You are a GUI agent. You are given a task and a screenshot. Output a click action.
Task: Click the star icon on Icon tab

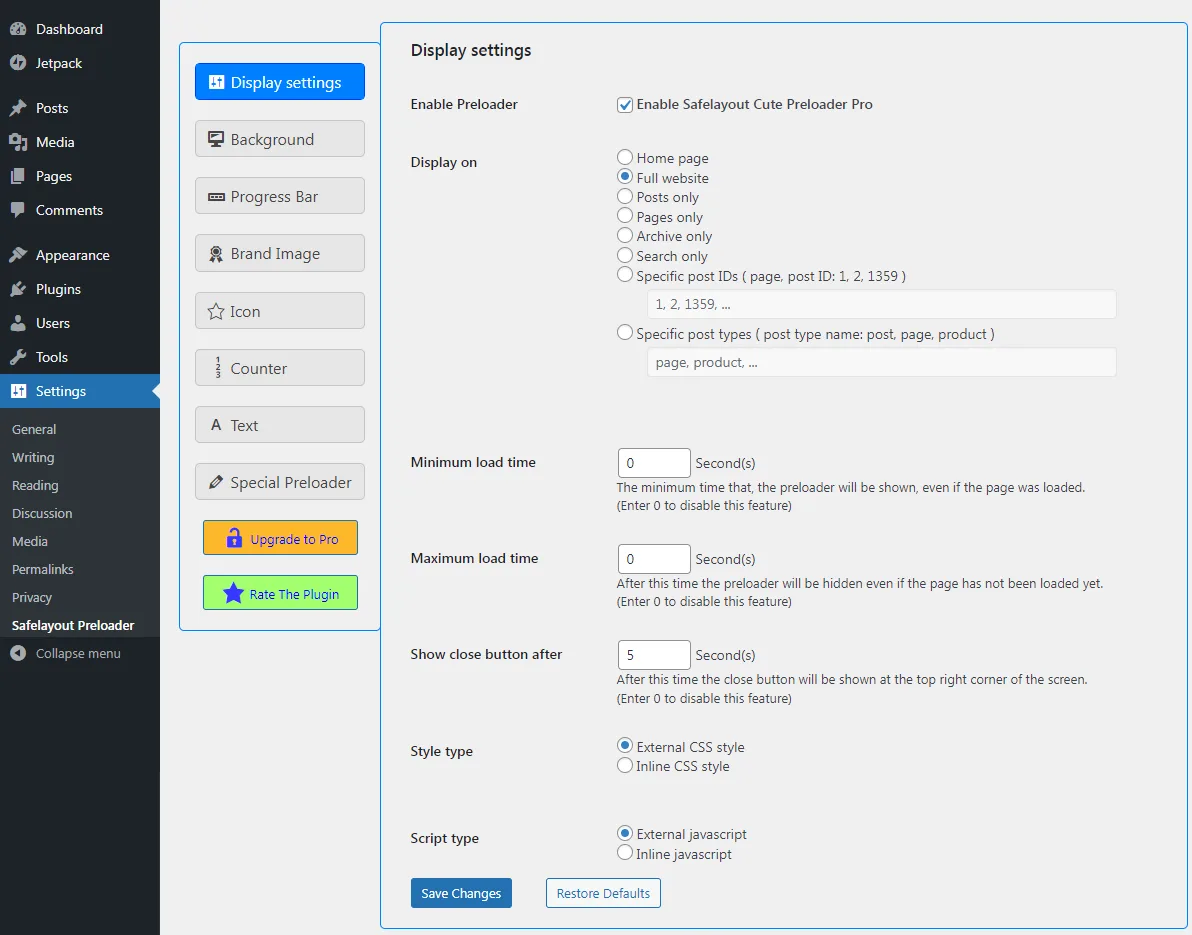pyautogui.click(x=216, y=312)
